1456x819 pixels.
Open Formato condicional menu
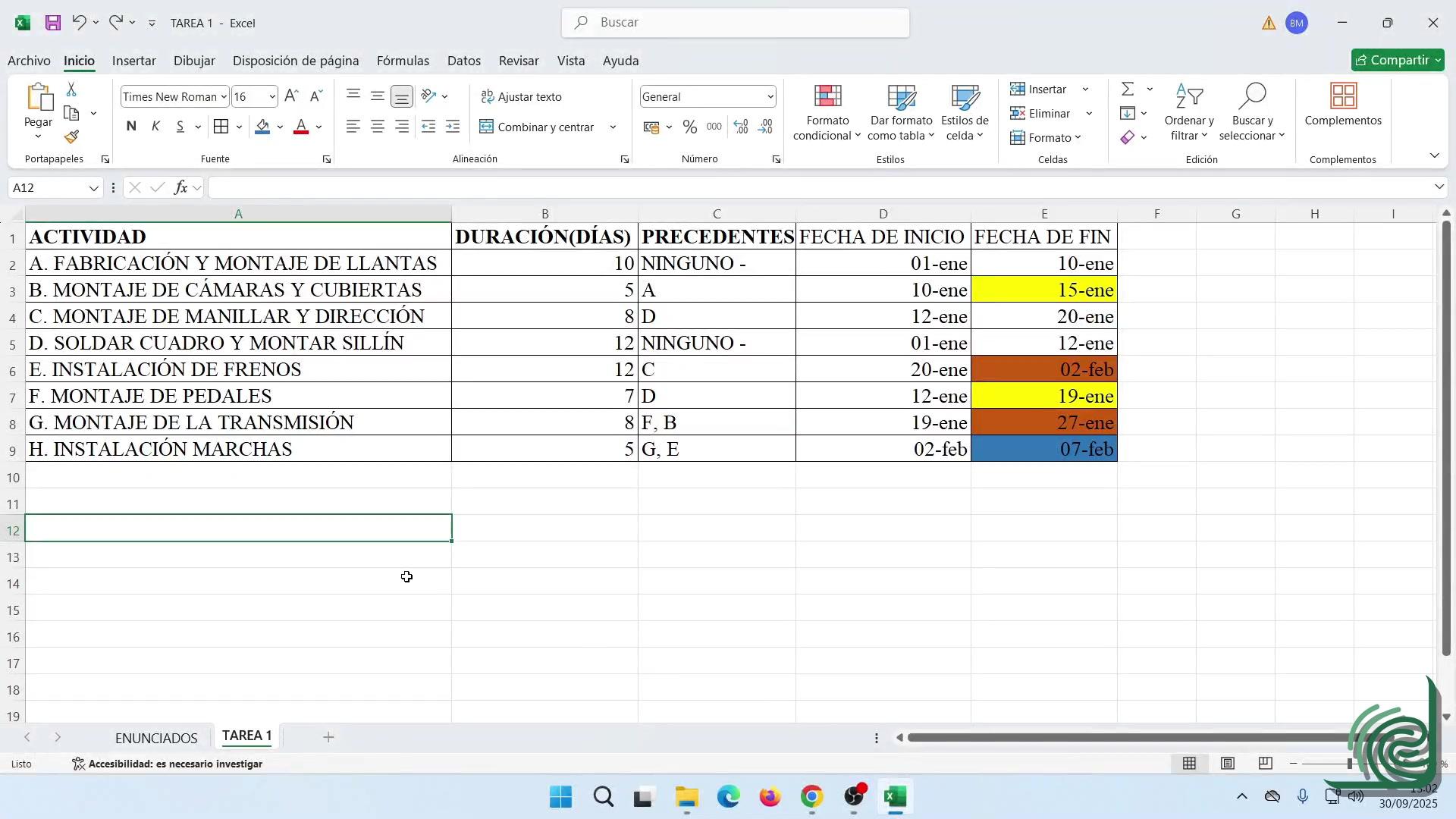[x=827, y=114]
